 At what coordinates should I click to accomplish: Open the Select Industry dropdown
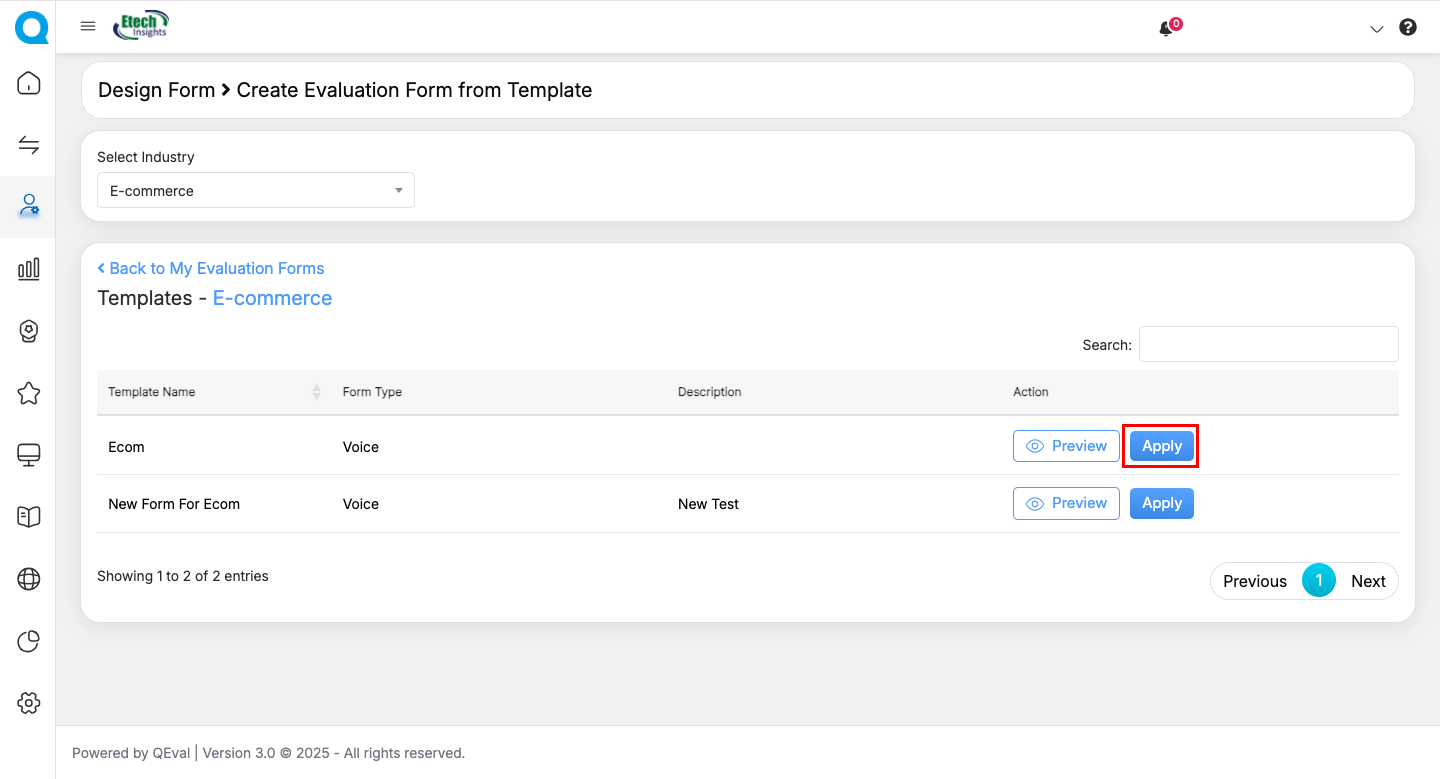[255, 190]
